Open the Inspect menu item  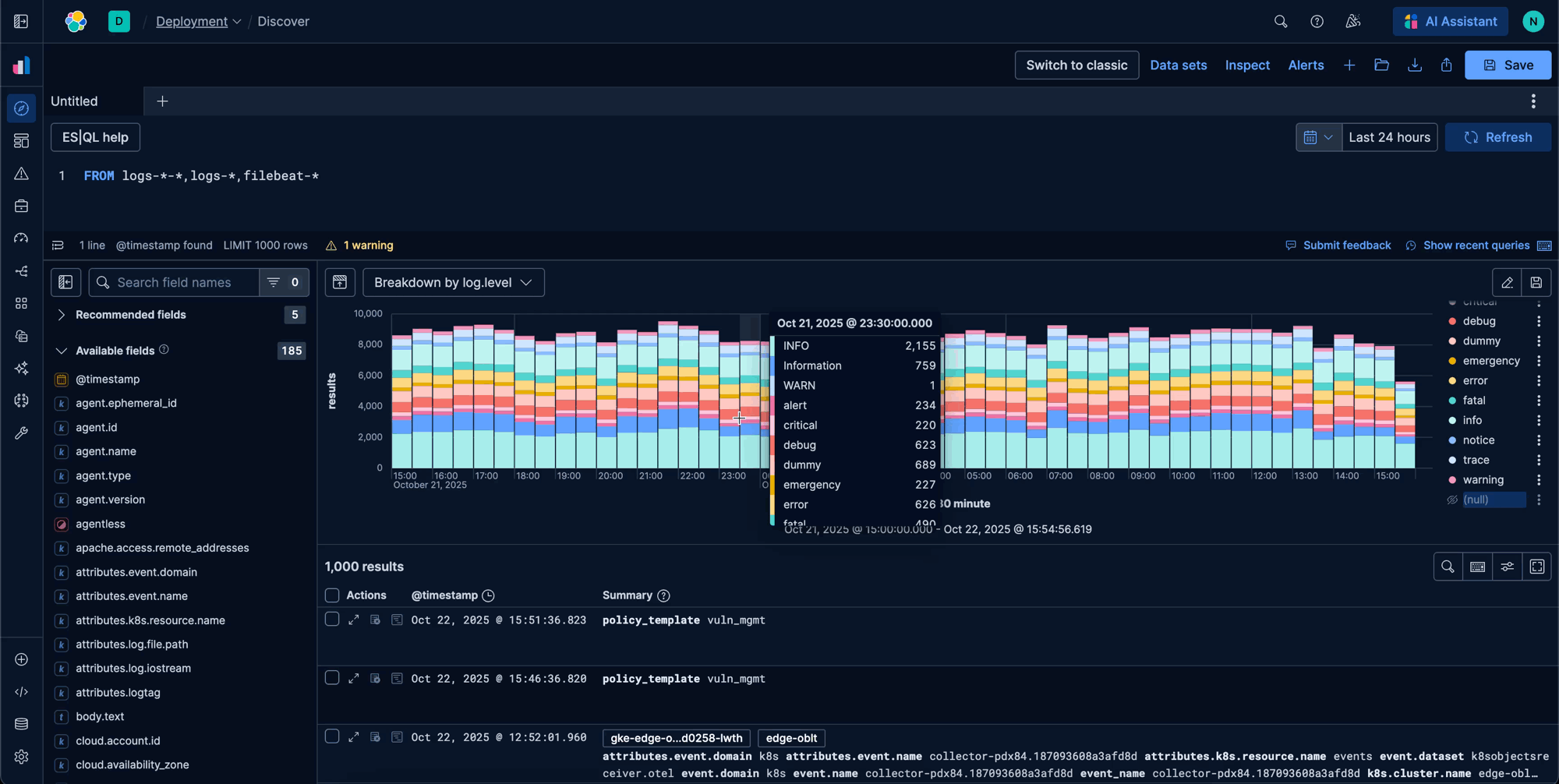1247,65
